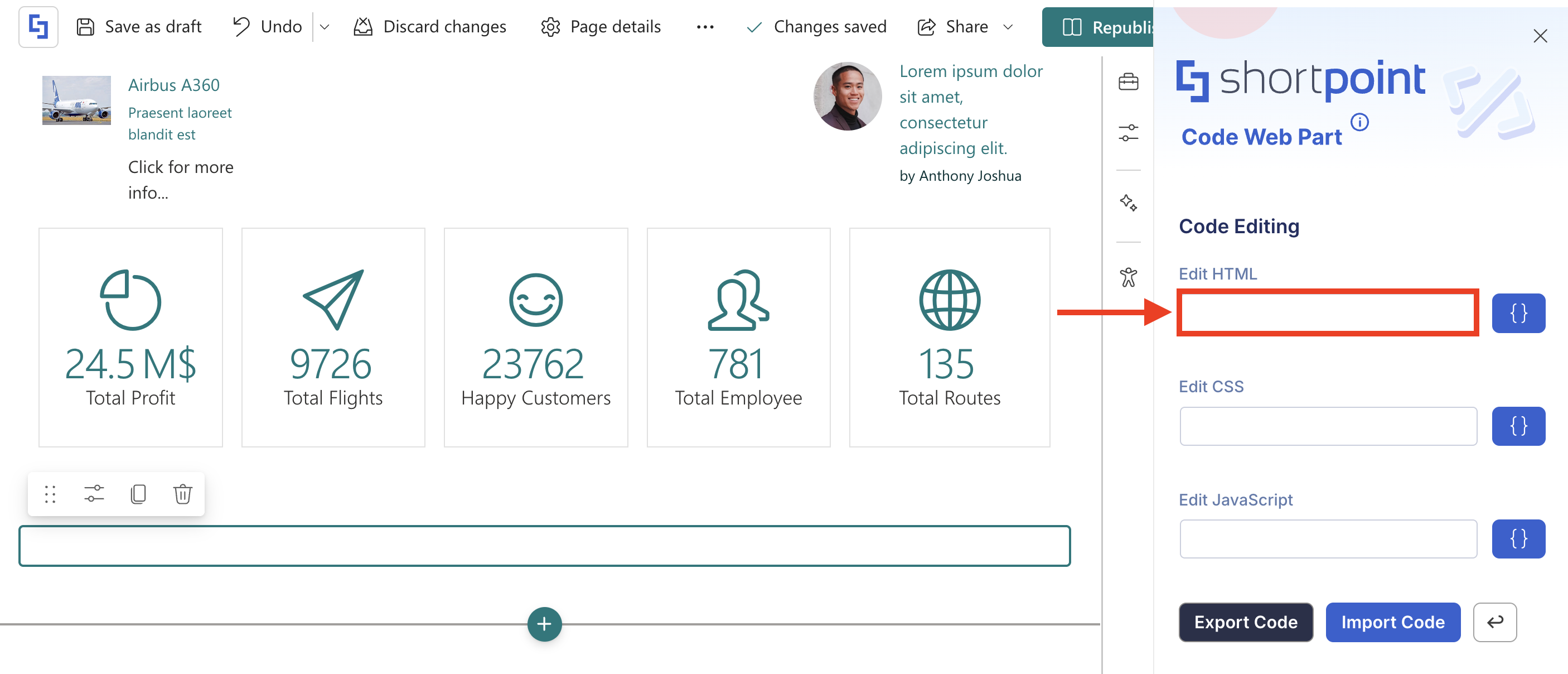
Task: Expand the Share dropdown chevron
Action: pyautogui.click(x=1008, y=27)
